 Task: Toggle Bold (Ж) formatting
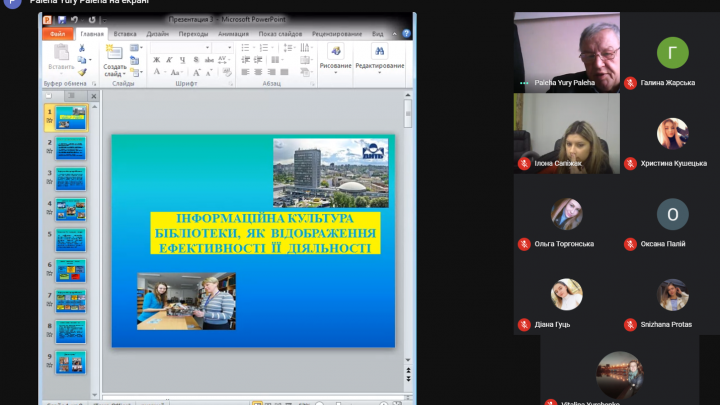coord(157,60)
